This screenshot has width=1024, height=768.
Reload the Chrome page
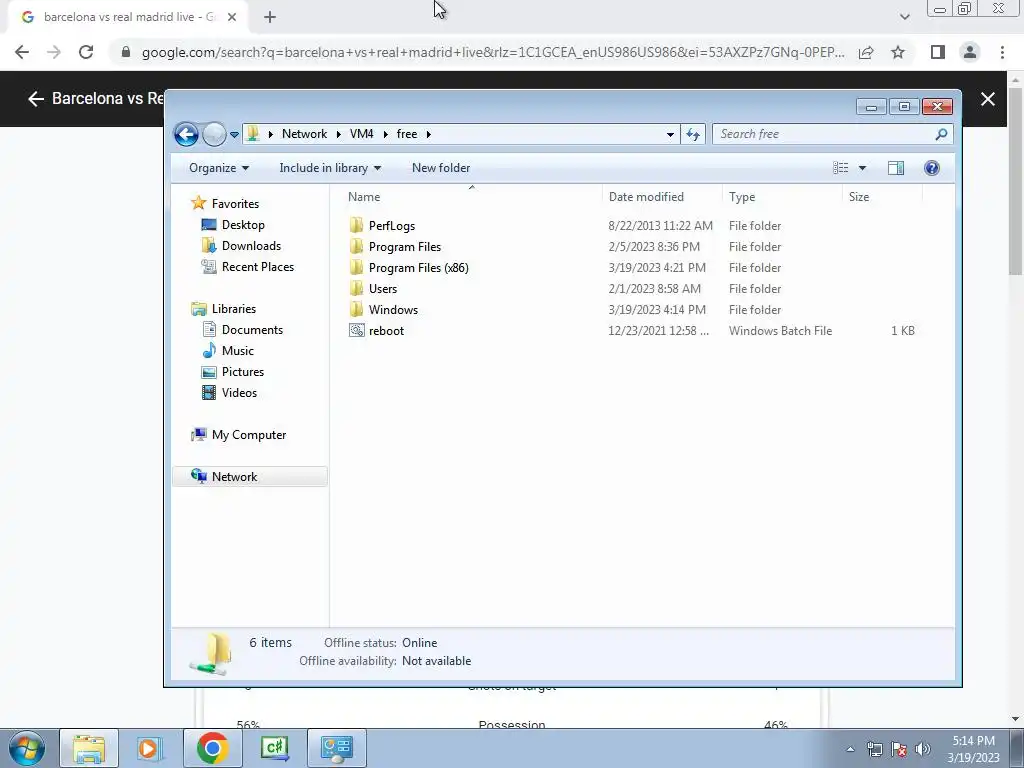pyautogui.click(x=86, y=52)
